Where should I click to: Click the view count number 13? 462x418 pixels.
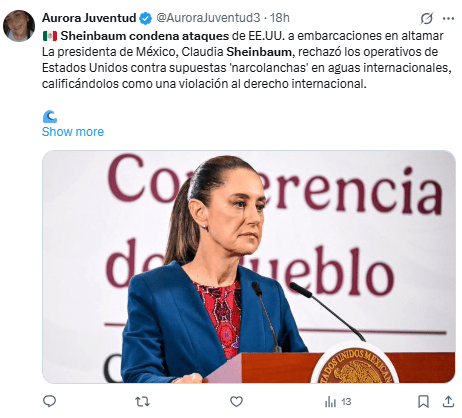tap(346, 402)
